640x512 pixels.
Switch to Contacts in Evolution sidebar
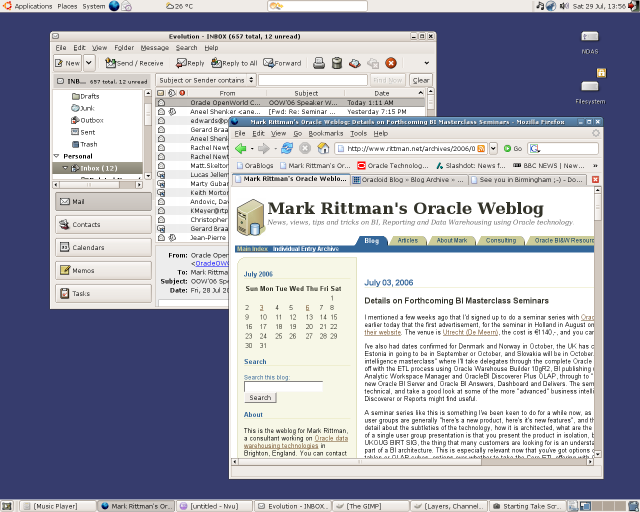[x=103, y=224]
